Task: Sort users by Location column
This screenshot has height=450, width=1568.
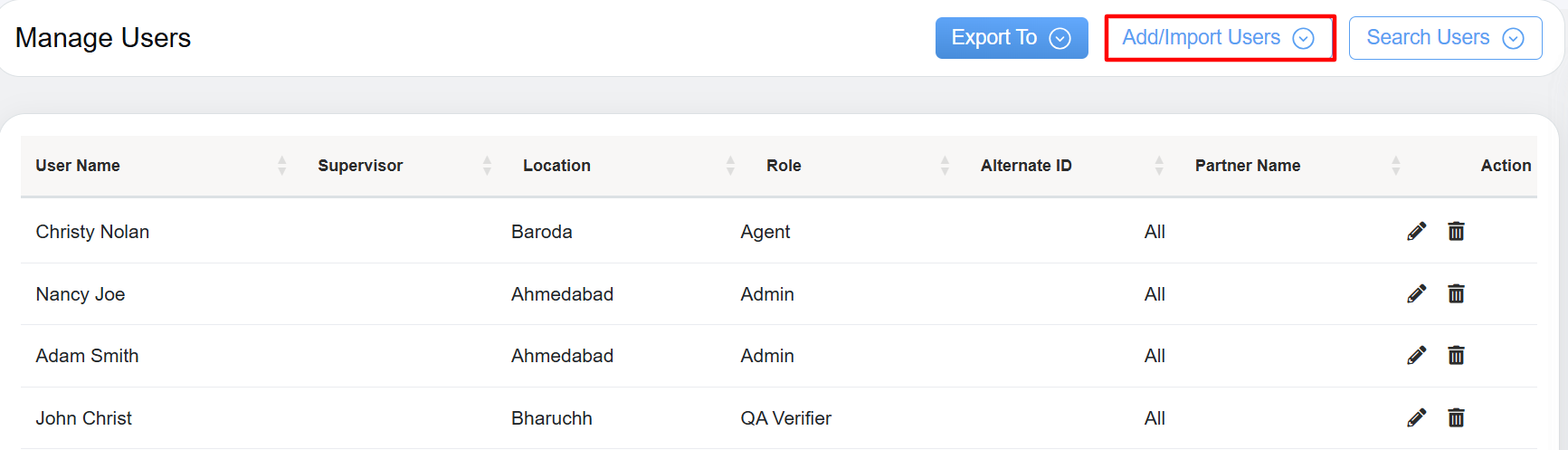Action: pyautogui.click(x=730, y=166)
